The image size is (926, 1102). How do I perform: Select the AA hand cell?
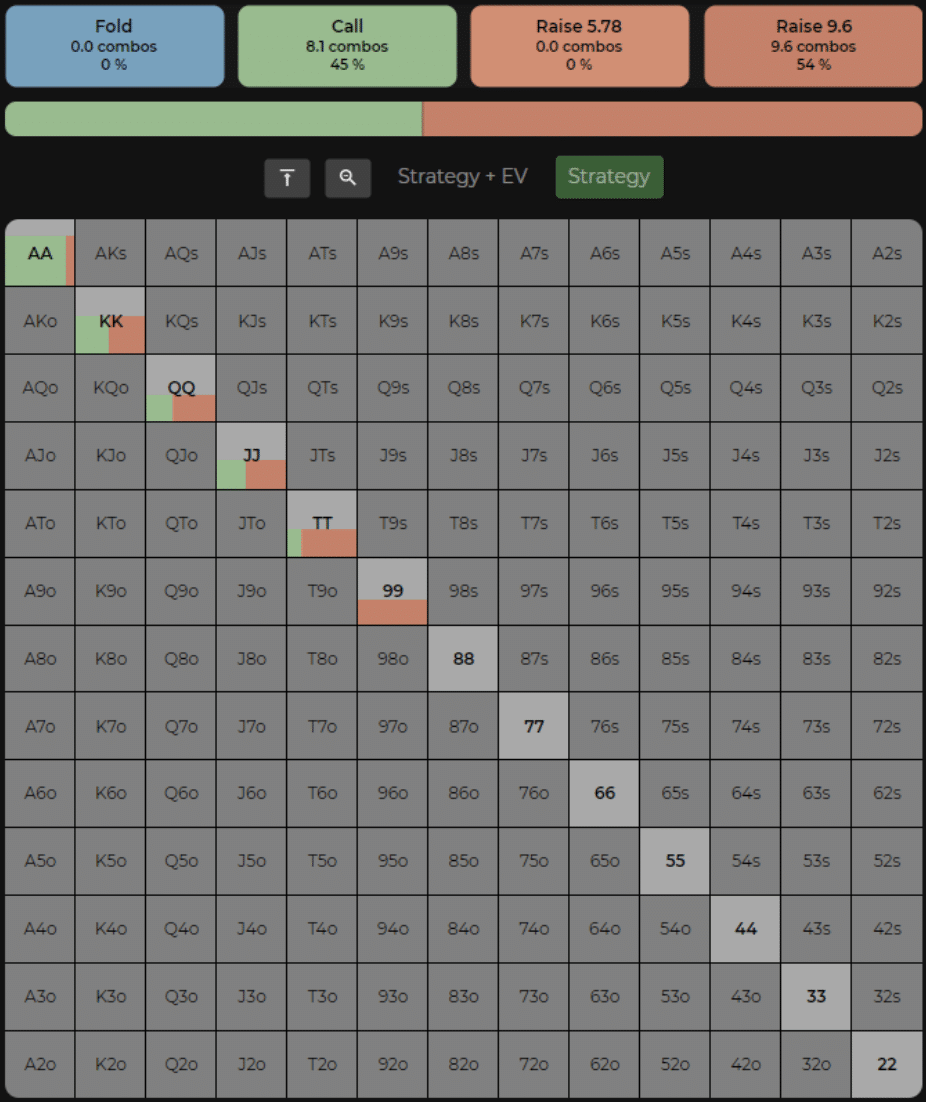pos(40,253)
